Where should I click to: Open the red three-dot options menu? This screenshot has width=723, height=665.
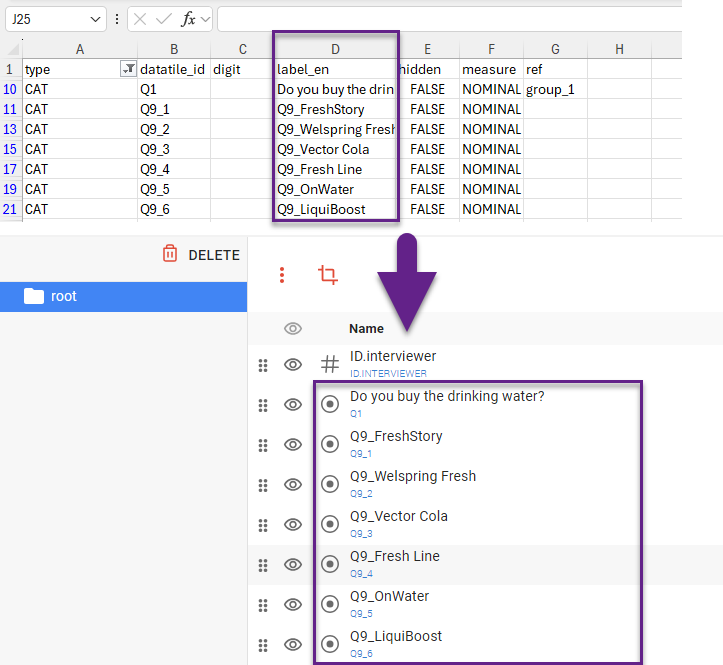[x=283, y=275]
